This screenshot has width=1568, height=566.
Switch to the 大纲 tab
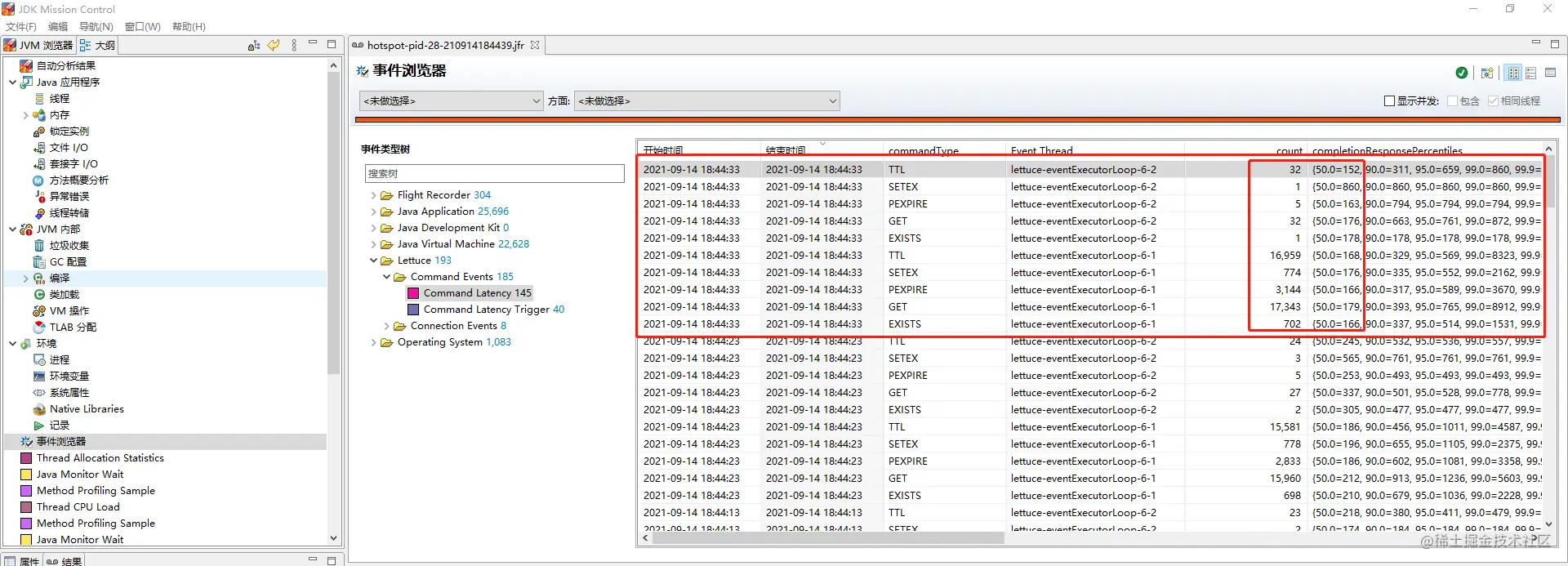pos(97,45)
